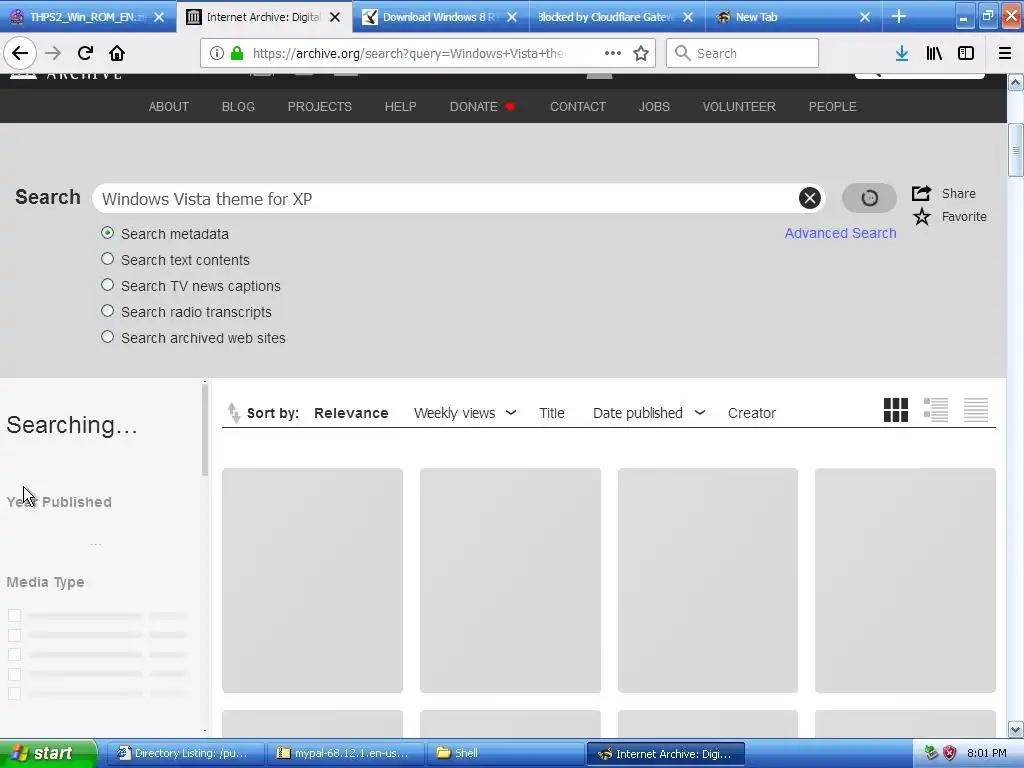Click scrollbar down arrow at page bottom
Image resolution: width=1024 pixels, height=768 pixels.
[1016, 729]
